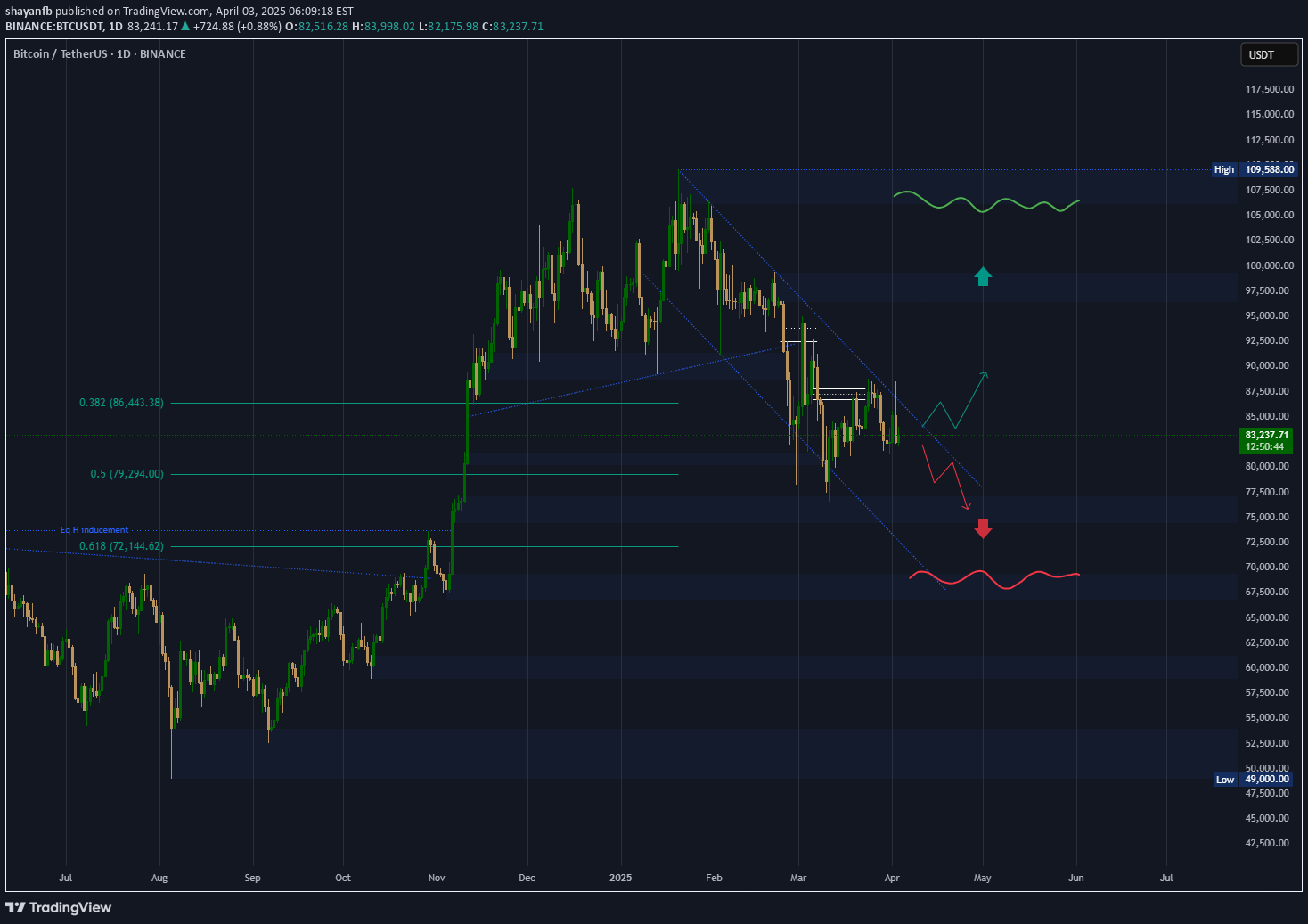Click the Aug time axis label
The height and width of the screenshot is (924, 1308).
[159, 878]
